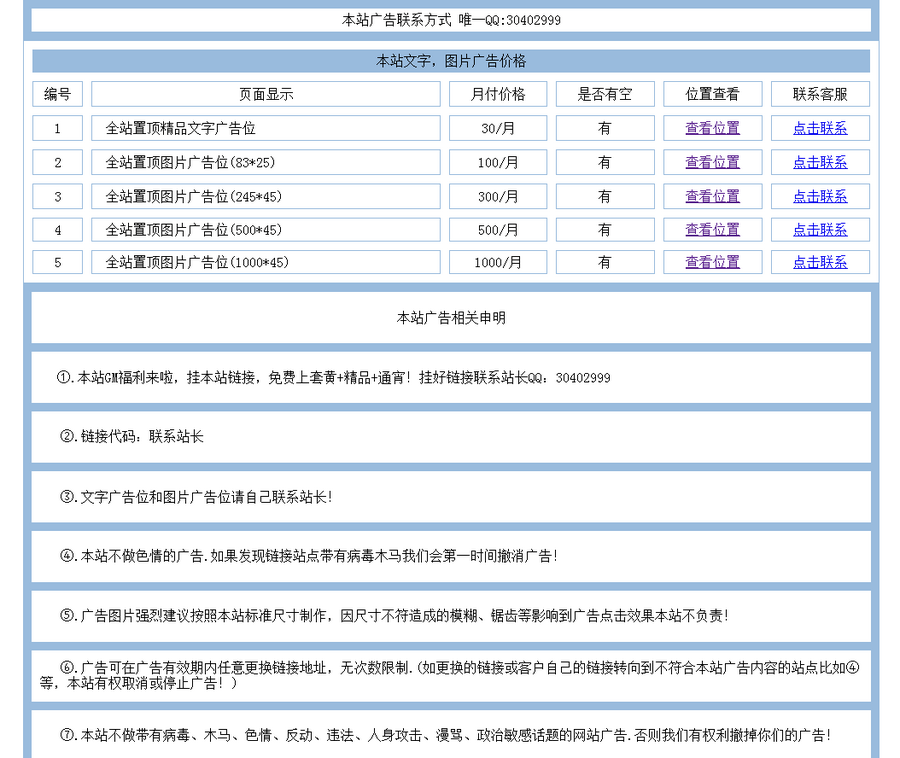Viewport: 900px width, 758px height.
Task: Click statement ④ about 病毒木马 ads
Action: pyautogui.click(x=451, y=556)
